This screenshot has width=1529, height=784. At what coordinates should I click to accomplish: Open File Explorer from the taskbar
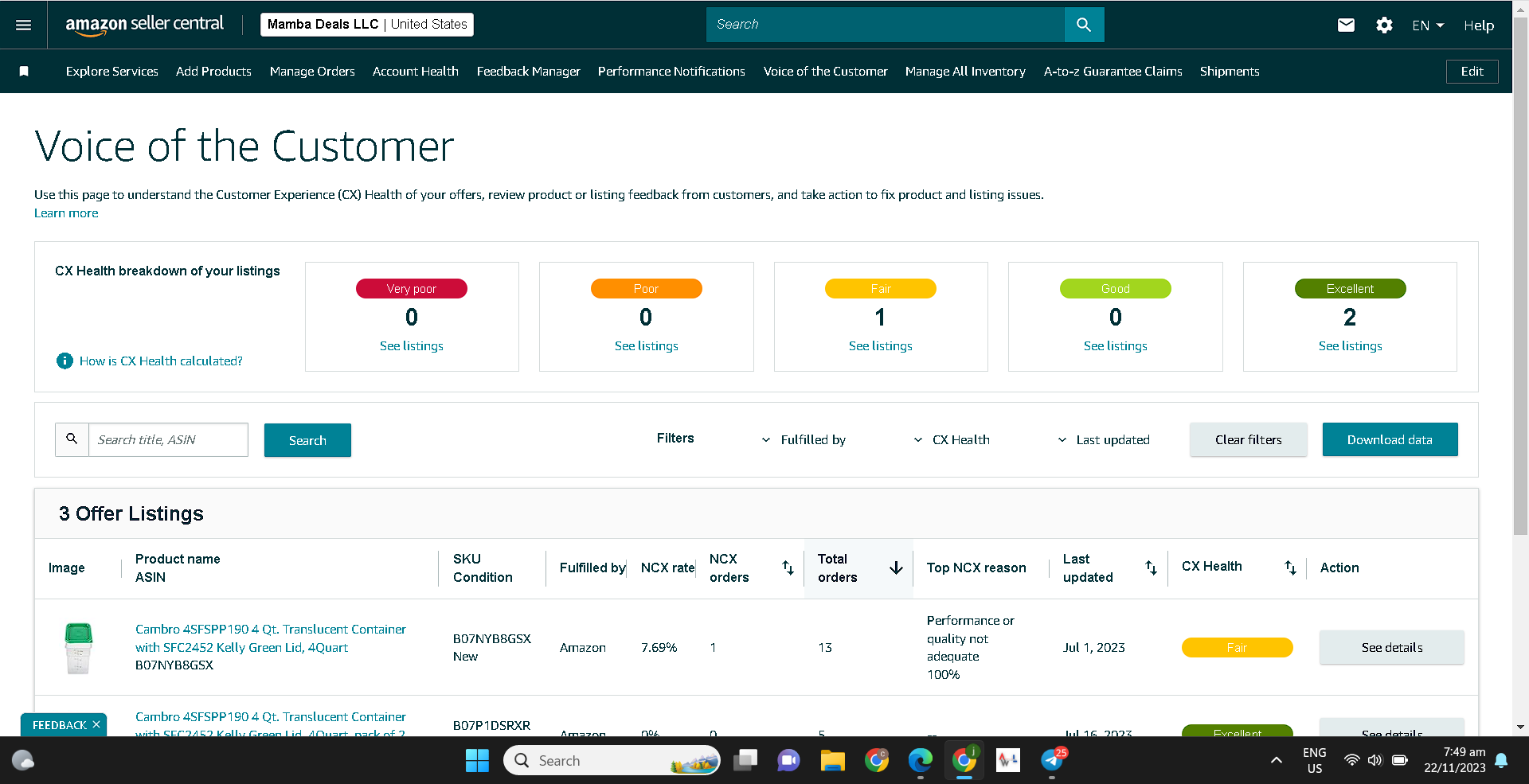click(832, 761)
